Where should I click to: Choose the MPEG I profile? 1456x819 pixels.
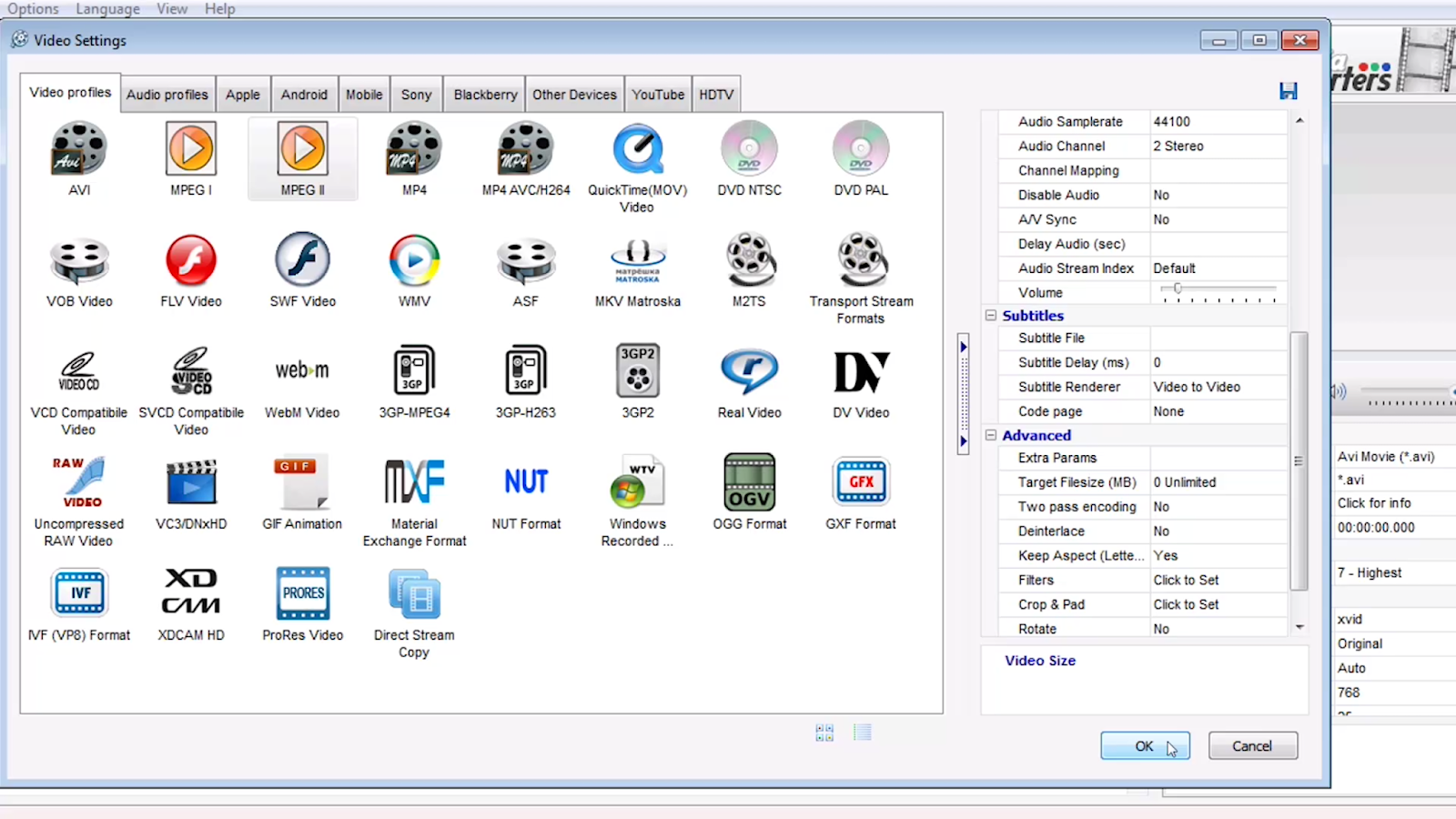point(191,159)
